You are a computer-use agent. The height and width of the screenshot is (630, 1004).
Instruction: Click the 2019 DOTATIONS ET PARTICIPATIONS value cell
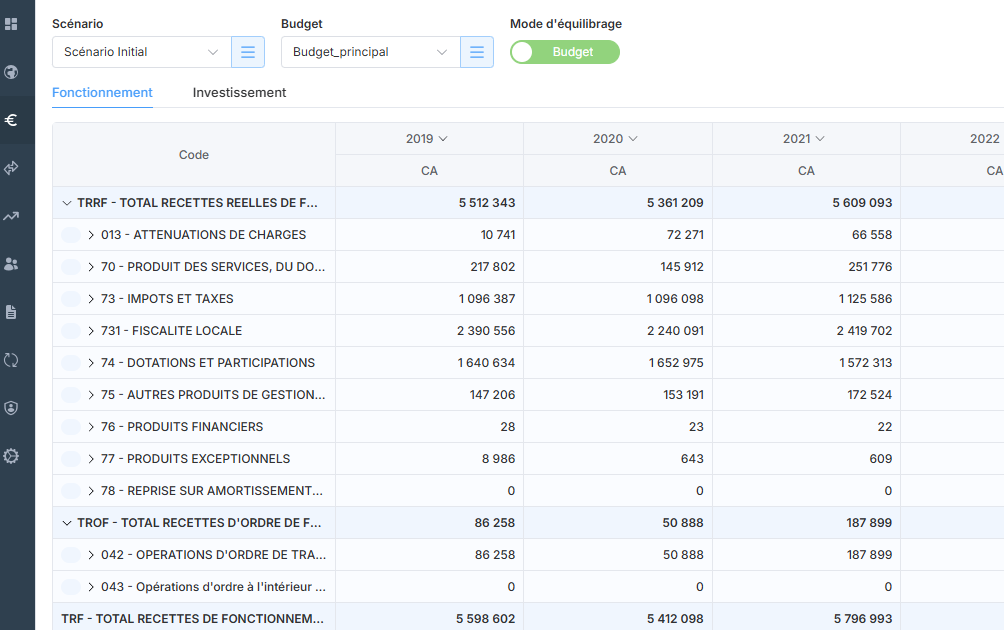click(429, 363)
